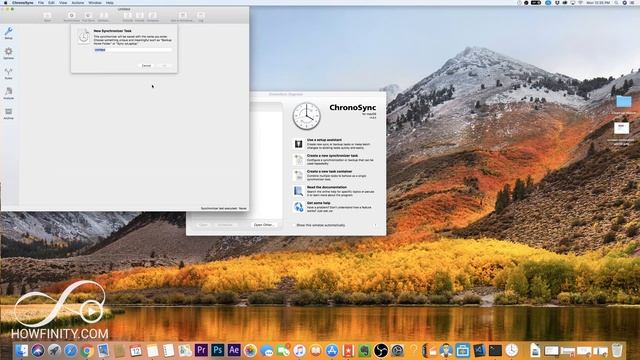640x360 pixels.
Task: Open the Actions menu
Action: (x=78, y=2)
